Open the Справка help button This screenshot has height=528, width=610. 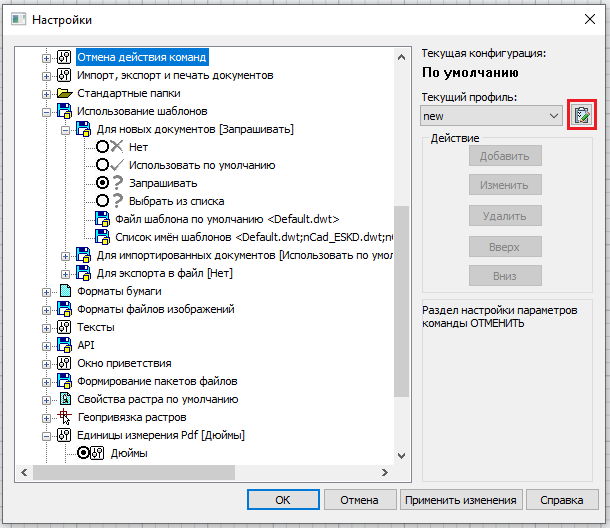562,500
